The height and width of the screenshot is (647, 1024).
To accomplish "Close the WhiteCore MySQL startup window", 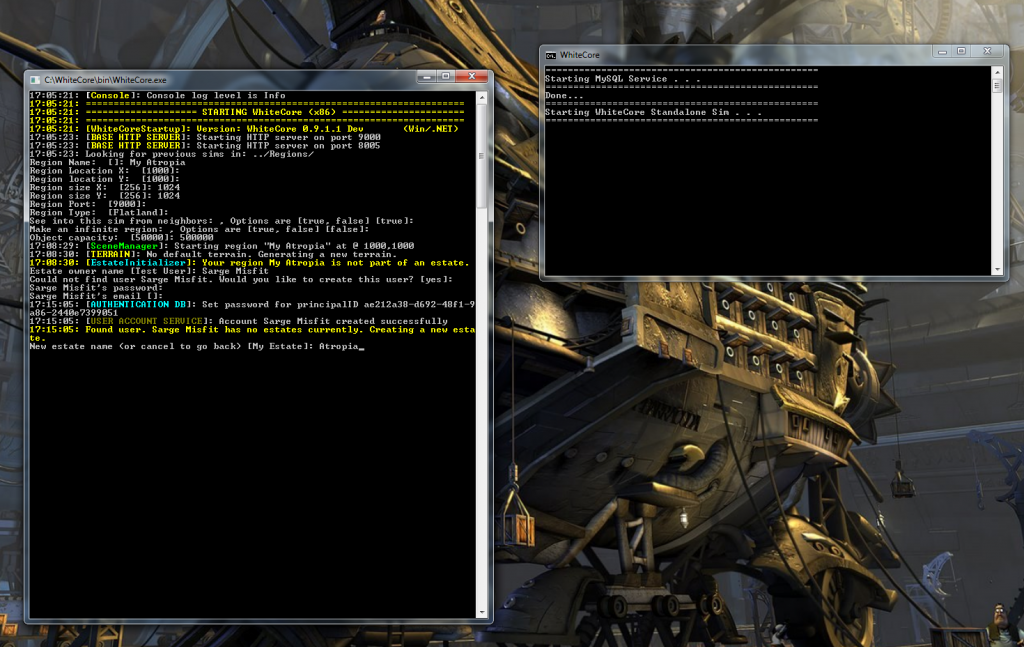I will [x=987, y=52].
